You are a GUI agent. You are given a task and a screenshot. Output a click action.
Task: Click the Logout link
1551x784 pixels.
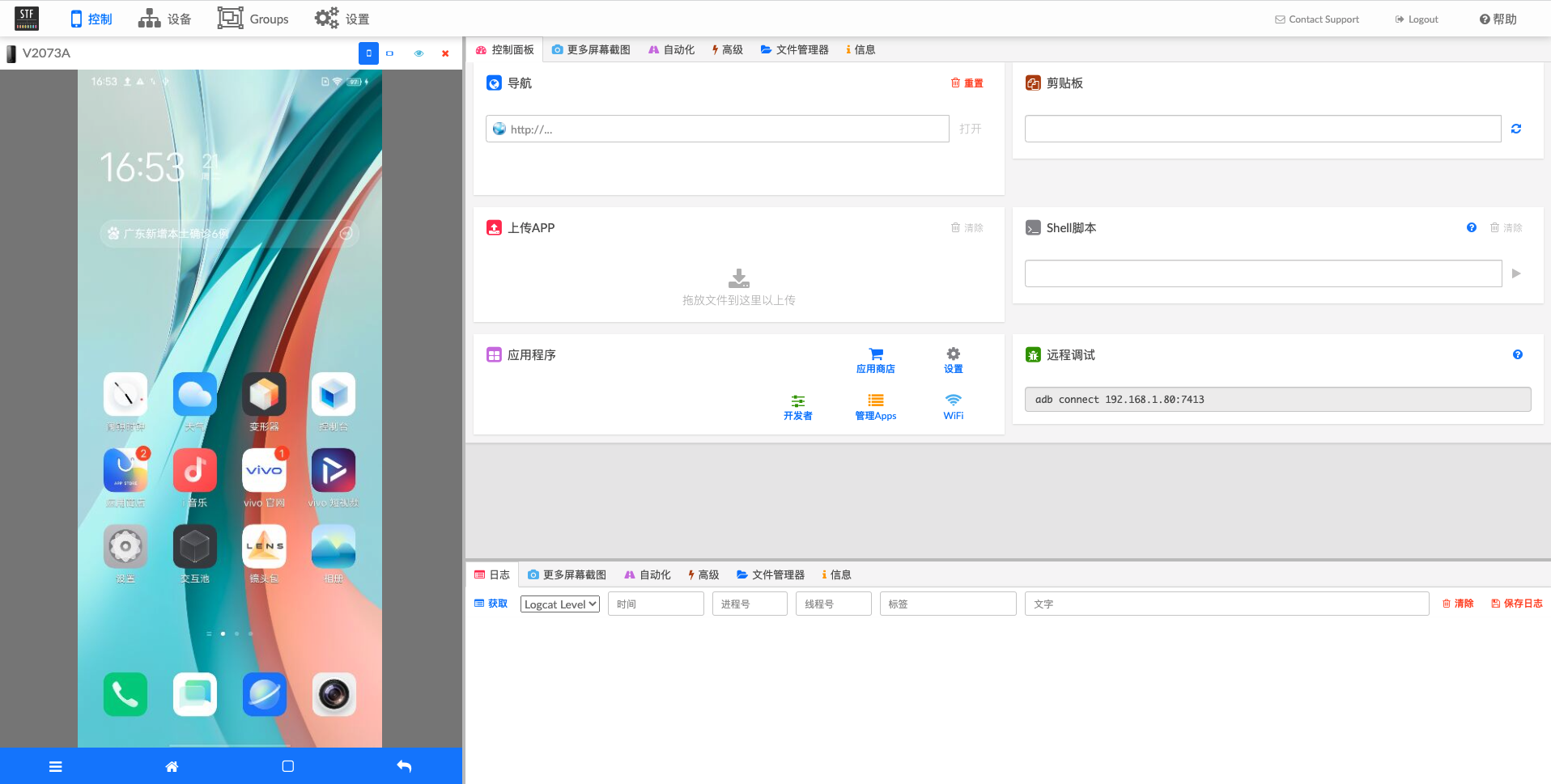point(1416,19)
